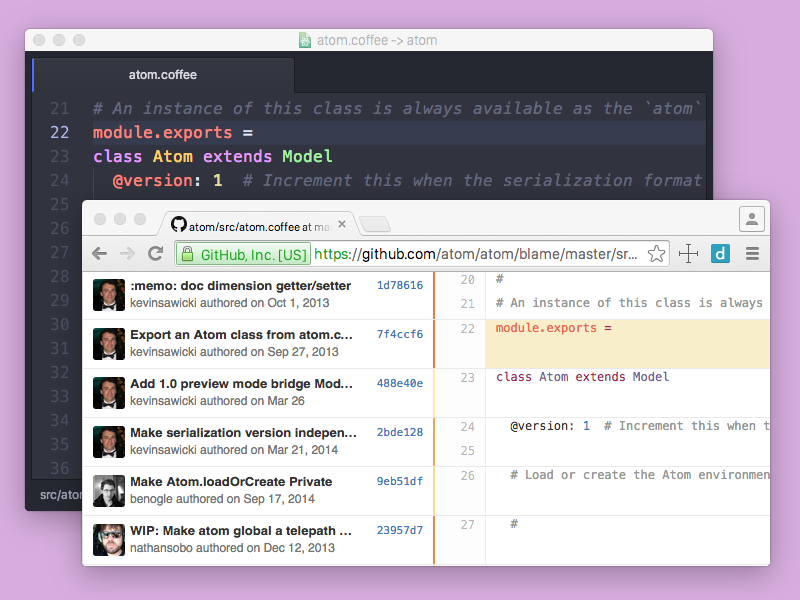Toggle the bookmark star in the address bar

point(657,254)
